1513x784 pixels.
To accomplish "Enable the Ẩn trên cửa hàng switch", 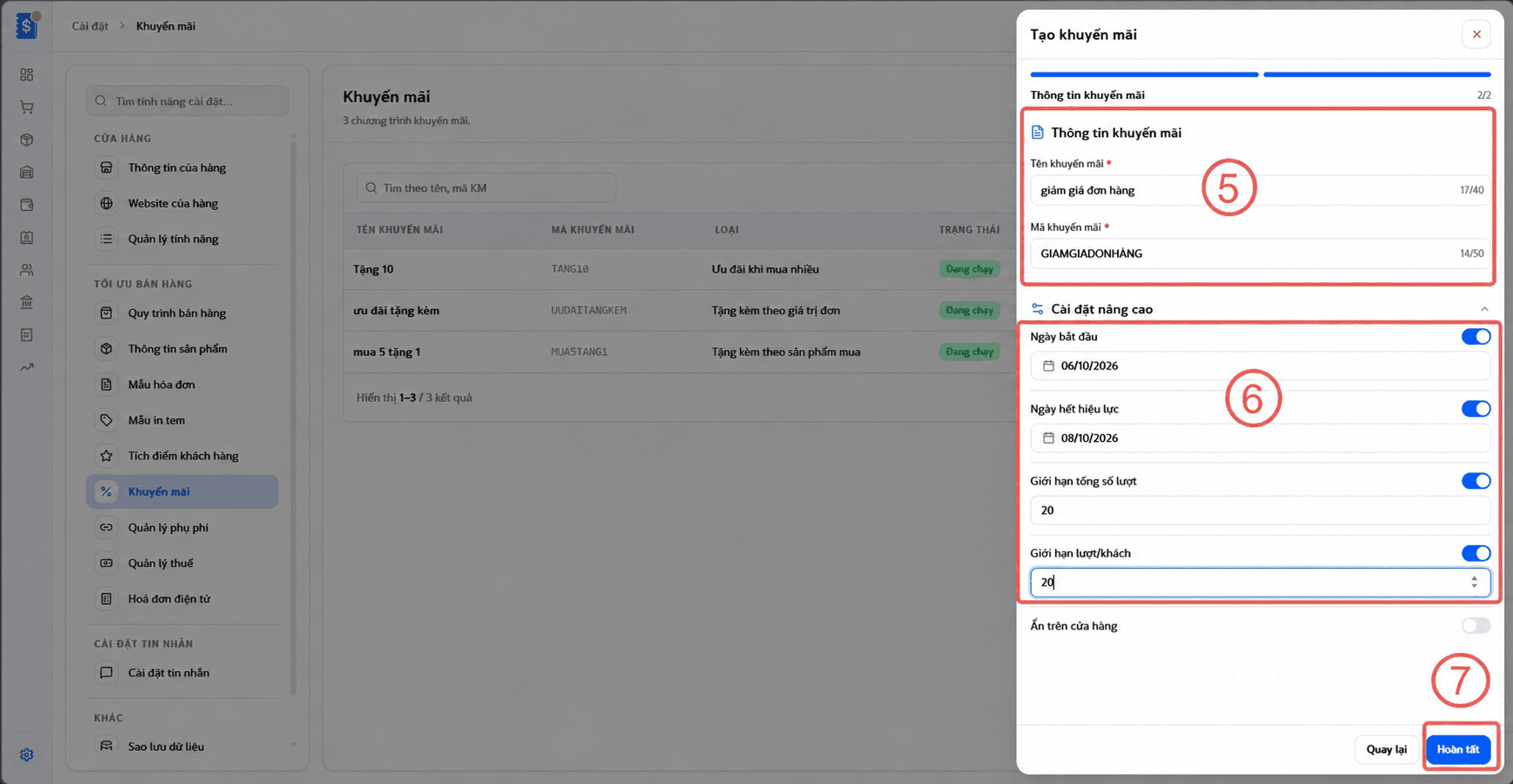I will click(x=1476, y=625).
